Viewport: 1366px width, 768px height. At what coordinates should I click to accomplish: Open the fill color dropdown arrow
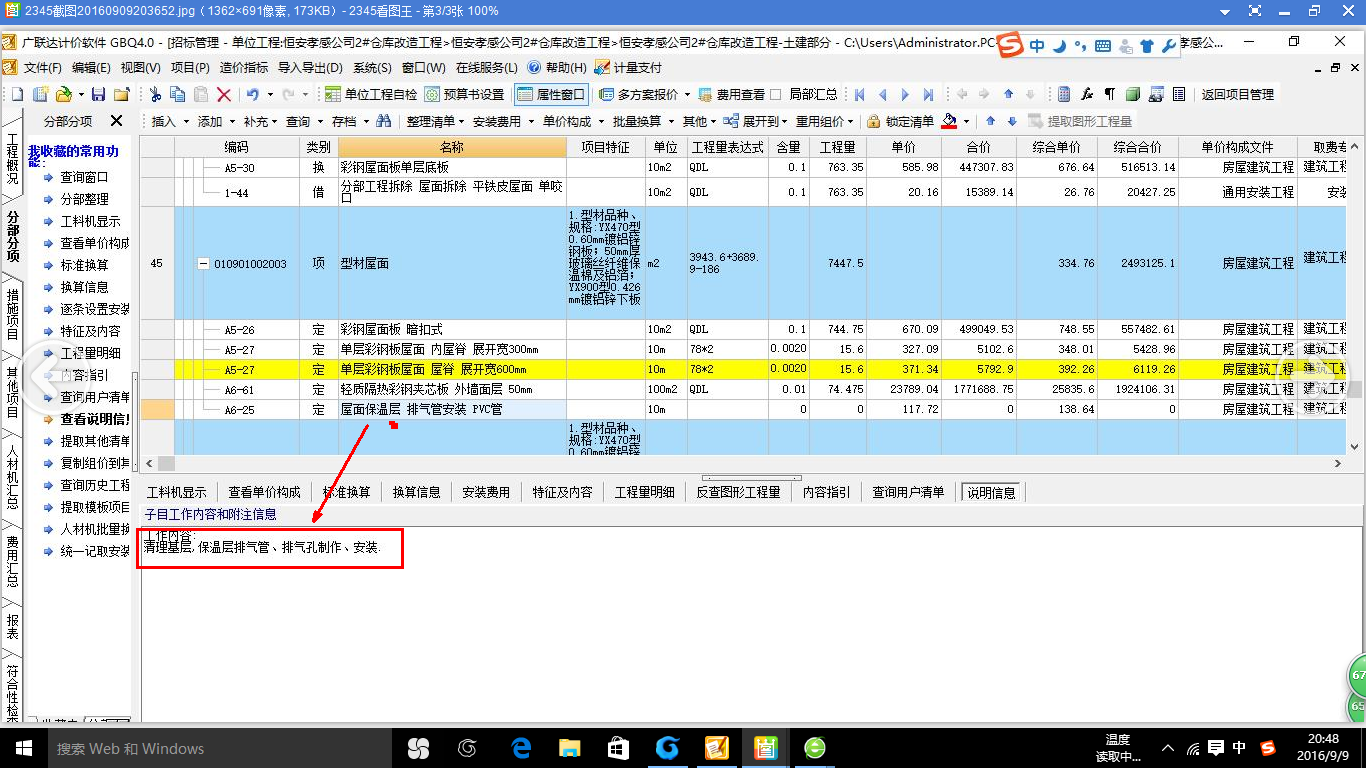[x=966, y=122]
